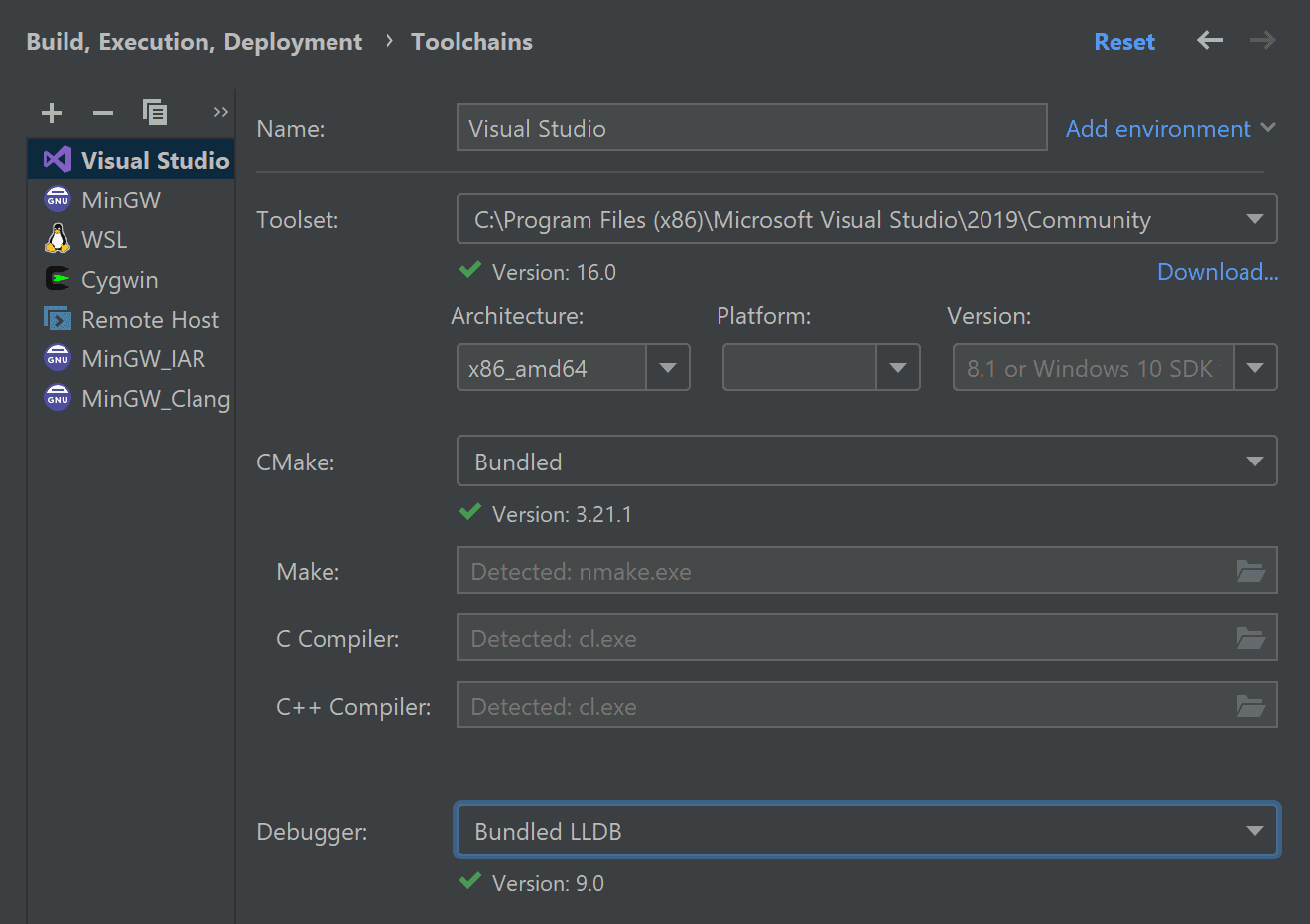The height and width of the screenshot is (924, 1310).
Task: Open the Debugger Bundled LLDB dropdown
Action: 866,830
